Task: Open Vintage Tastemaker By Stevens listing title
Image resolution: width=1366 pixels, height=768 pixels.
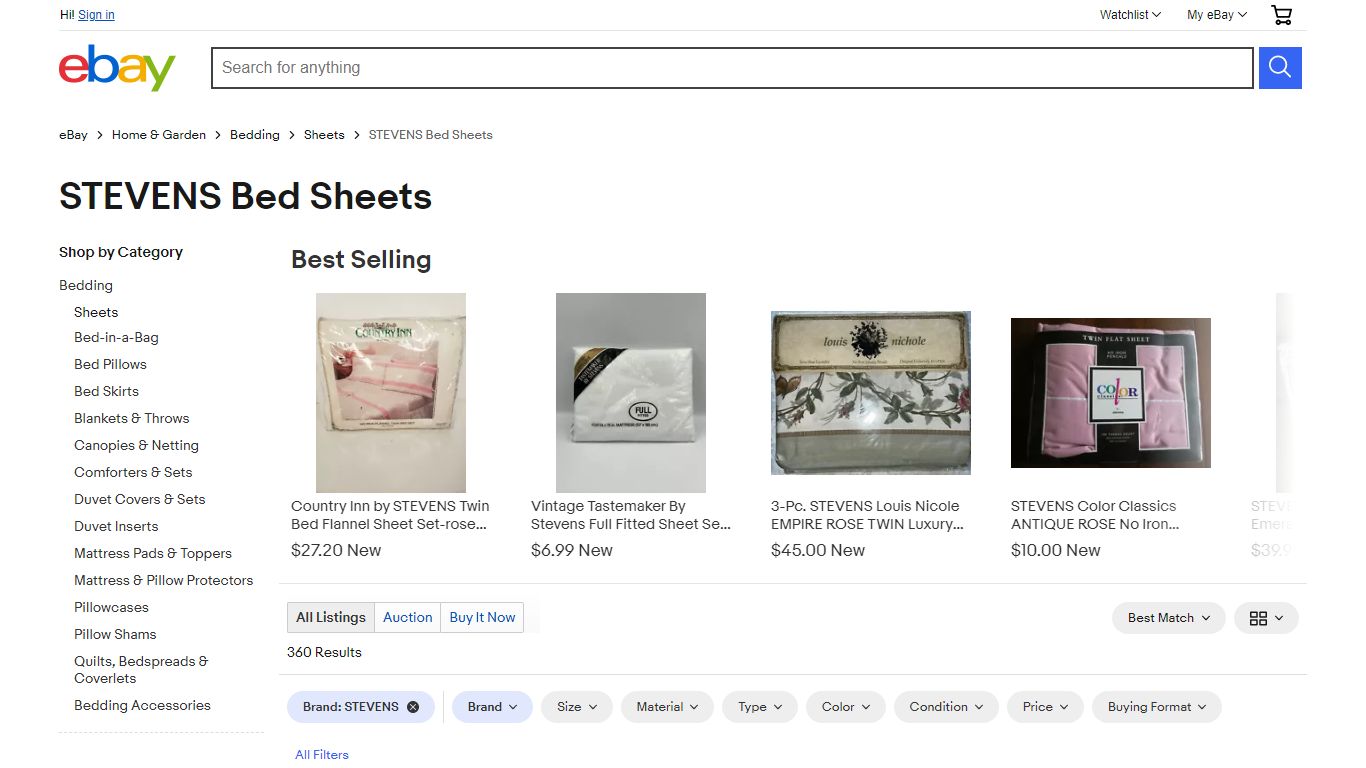Action: [631, 515]
